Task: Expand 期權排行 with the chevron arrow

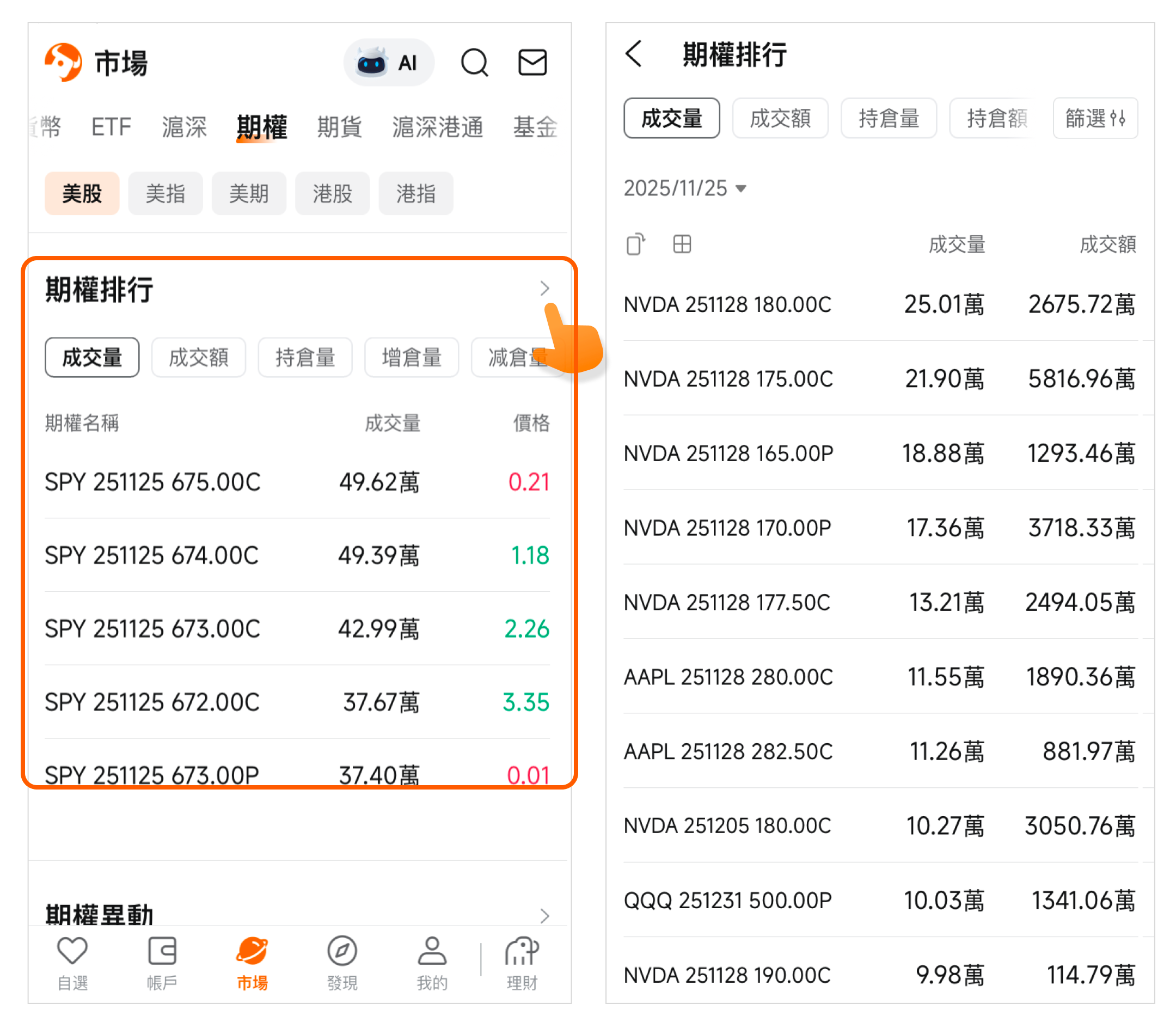Action: click(544, 288)
